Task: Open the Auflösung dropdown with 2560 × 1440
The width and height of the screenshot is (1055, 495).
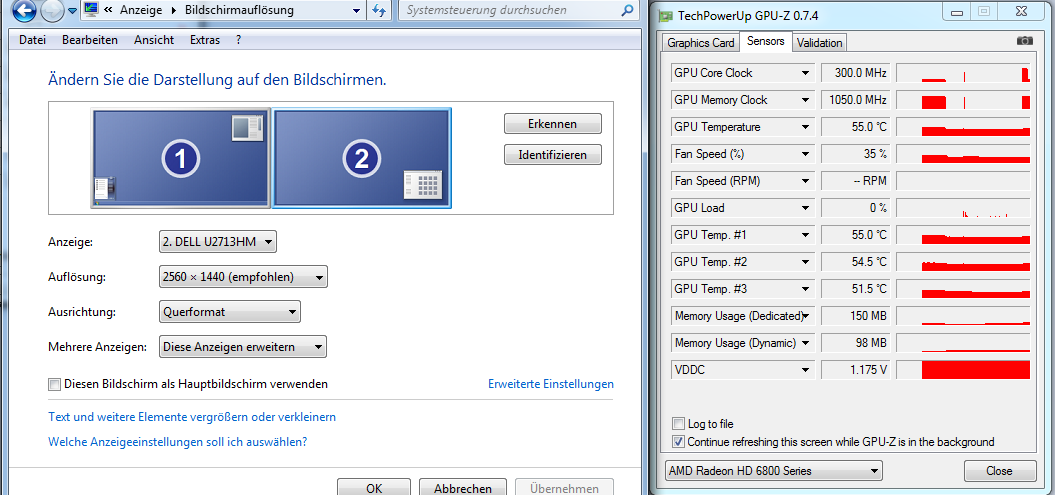Action: [x=243, y=276]
